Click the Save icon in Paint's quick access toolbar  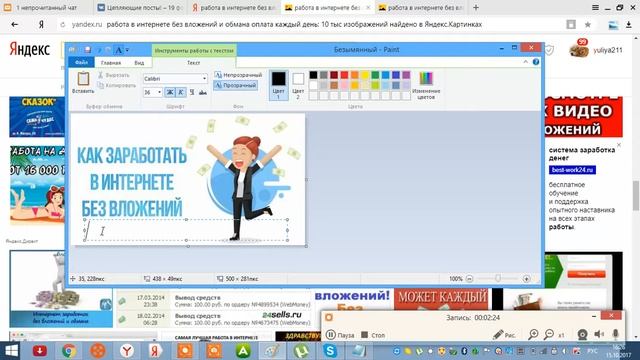[x=87, y=50]
